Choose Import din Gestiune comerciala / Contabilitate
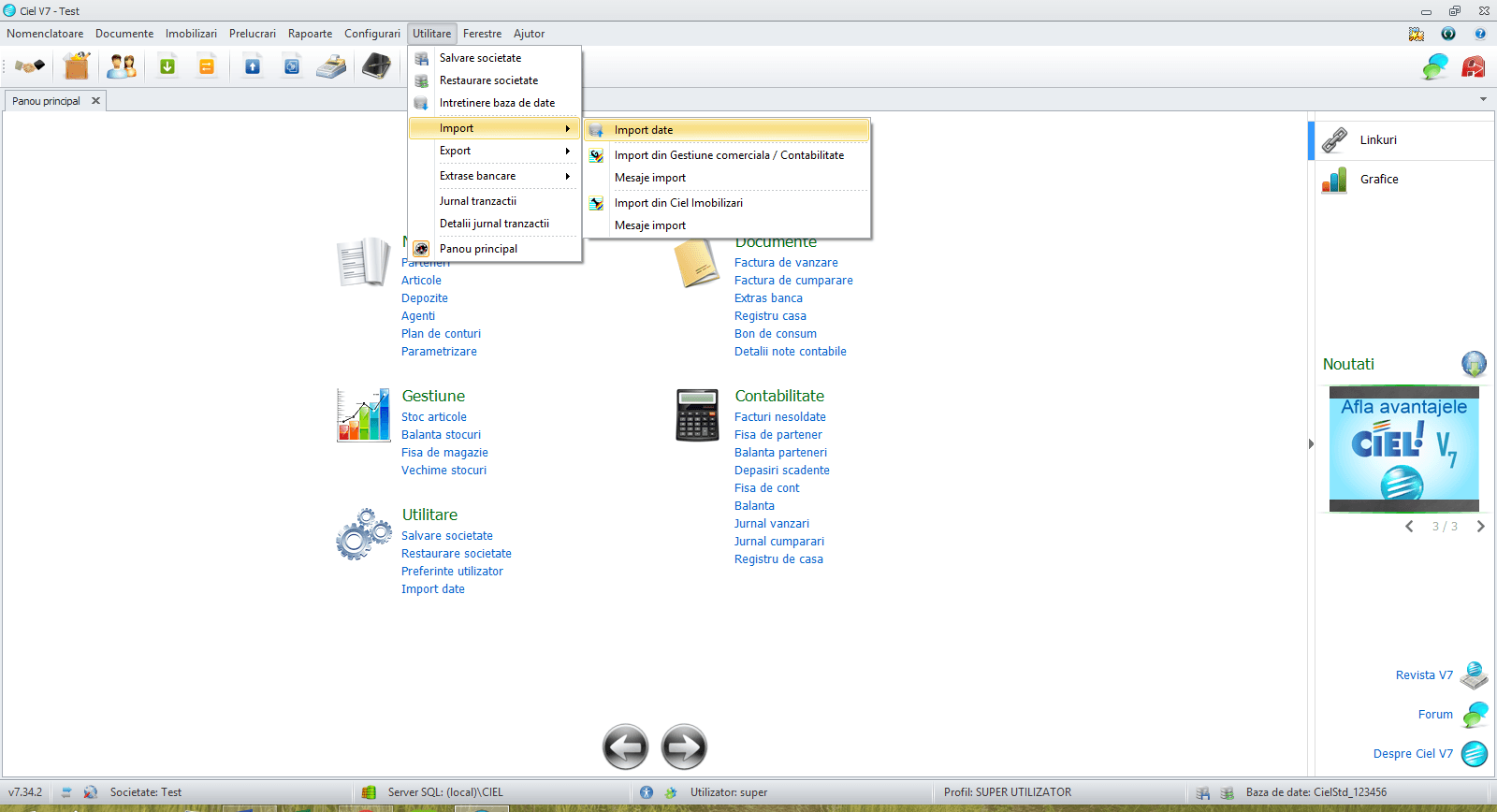Viewport: 1497px width, 812px height. 727,155
